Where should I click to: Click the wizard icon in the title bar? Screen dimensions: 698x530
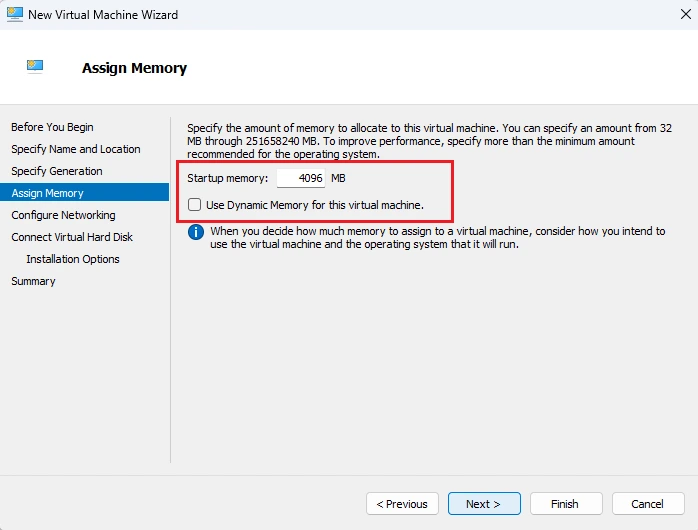click(14, 14)
